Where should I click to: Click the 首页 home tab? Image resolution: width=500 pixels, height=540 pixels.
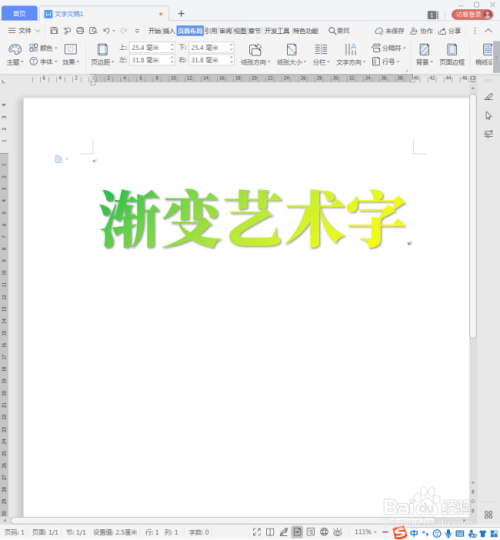coord(19,14)
